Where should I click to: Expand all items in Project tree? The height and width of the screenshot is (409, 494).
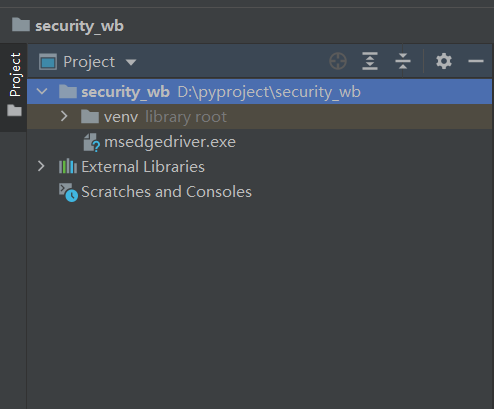coord(370,61)
